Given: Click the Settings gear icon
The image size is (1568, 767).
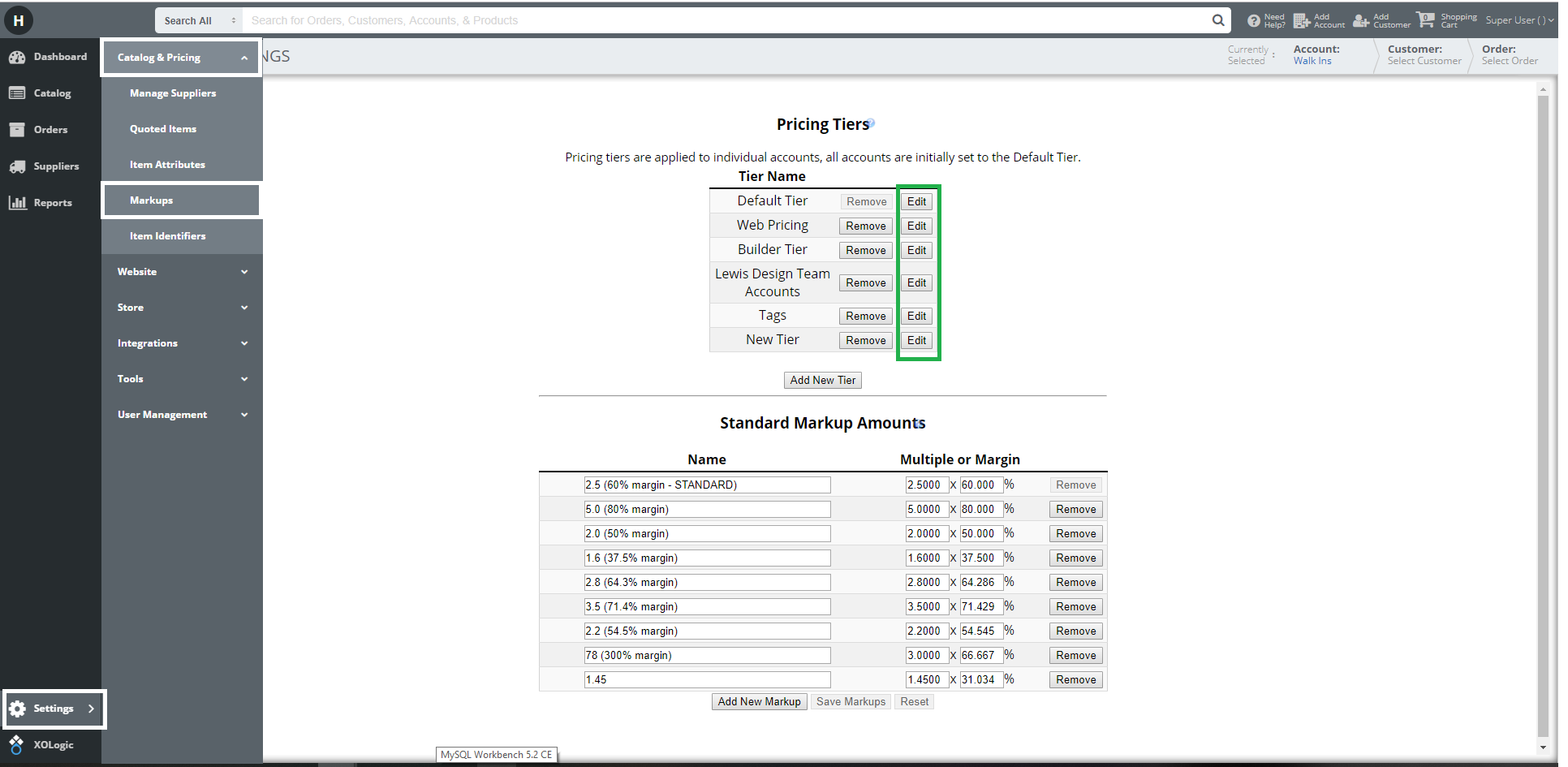Looking at the screenshot, I should tap(17, 709).
